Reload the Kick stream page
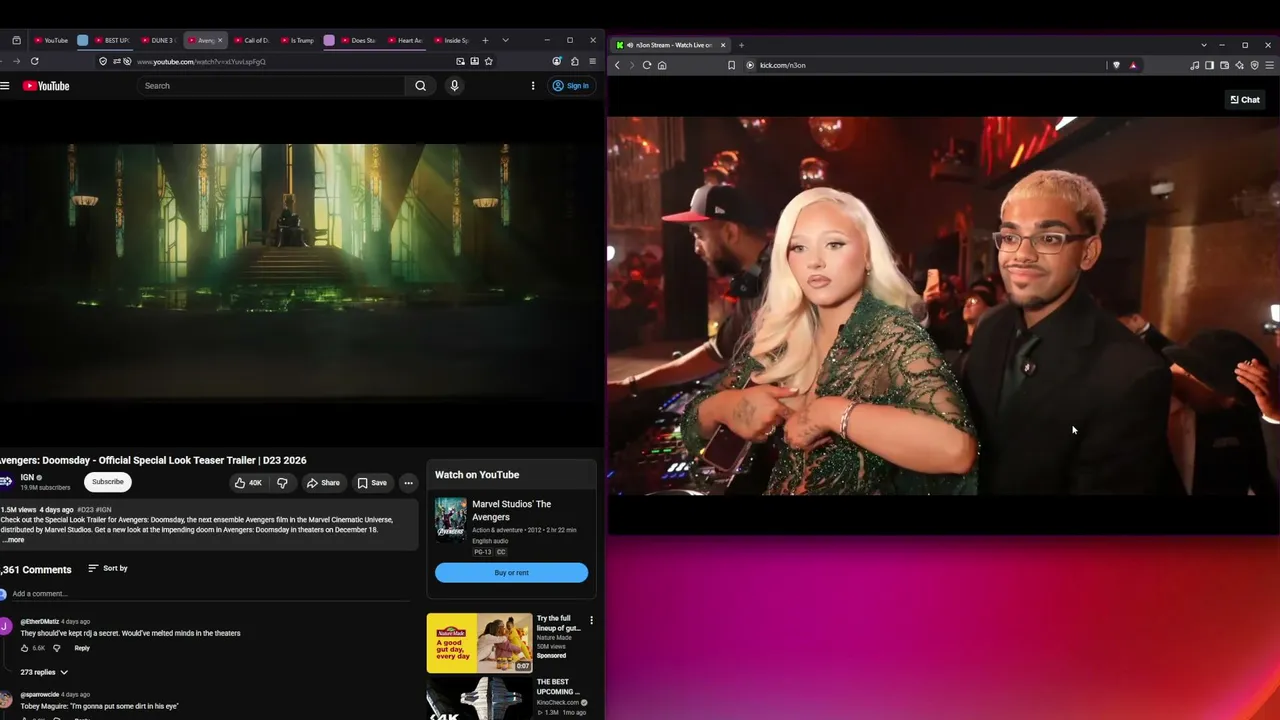 point(647,65)
